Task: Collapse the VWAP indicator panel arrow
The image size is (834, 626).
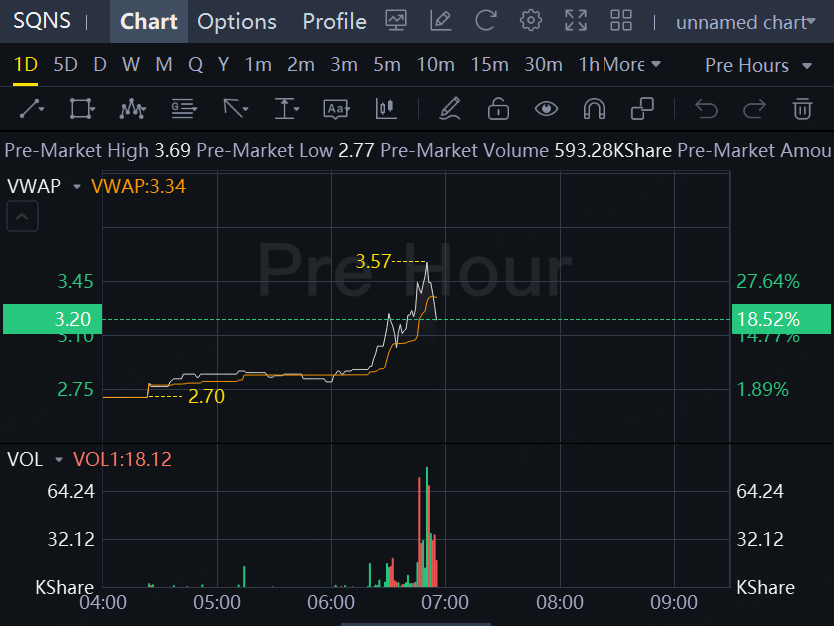Action: 23,215
